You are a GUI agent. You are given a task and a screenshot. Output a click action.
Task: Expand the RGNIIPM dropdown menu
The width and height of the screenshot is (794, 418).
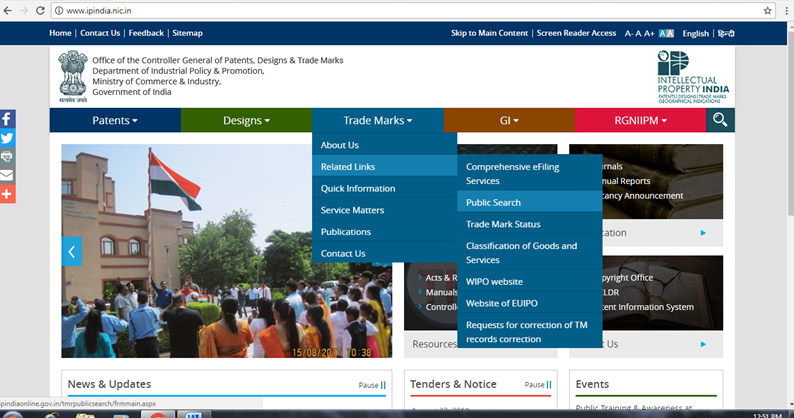(641, 120)
